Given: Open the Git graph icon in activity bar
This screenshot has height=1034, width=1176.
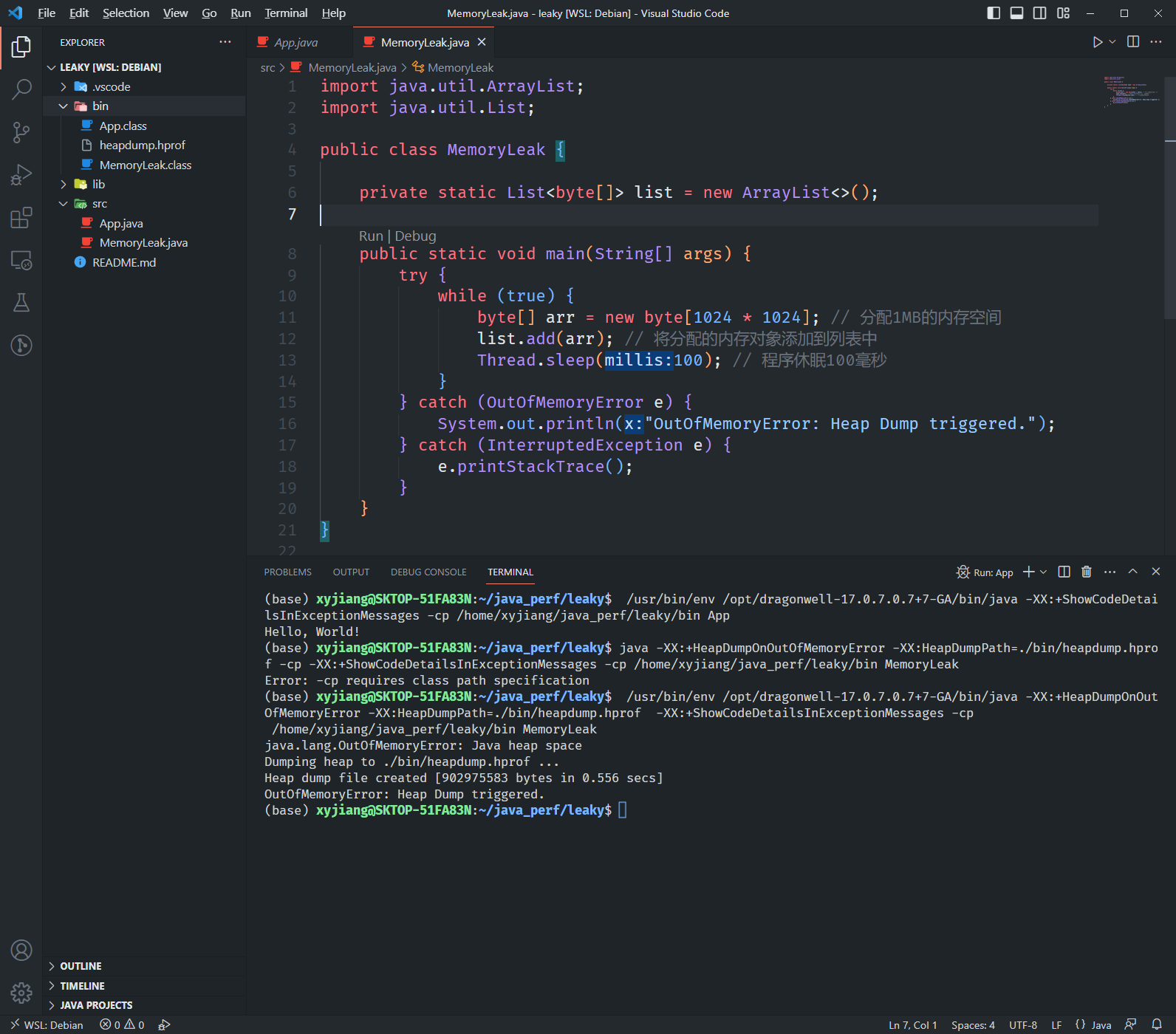Looking at the screenshot, I should (21, 345).
